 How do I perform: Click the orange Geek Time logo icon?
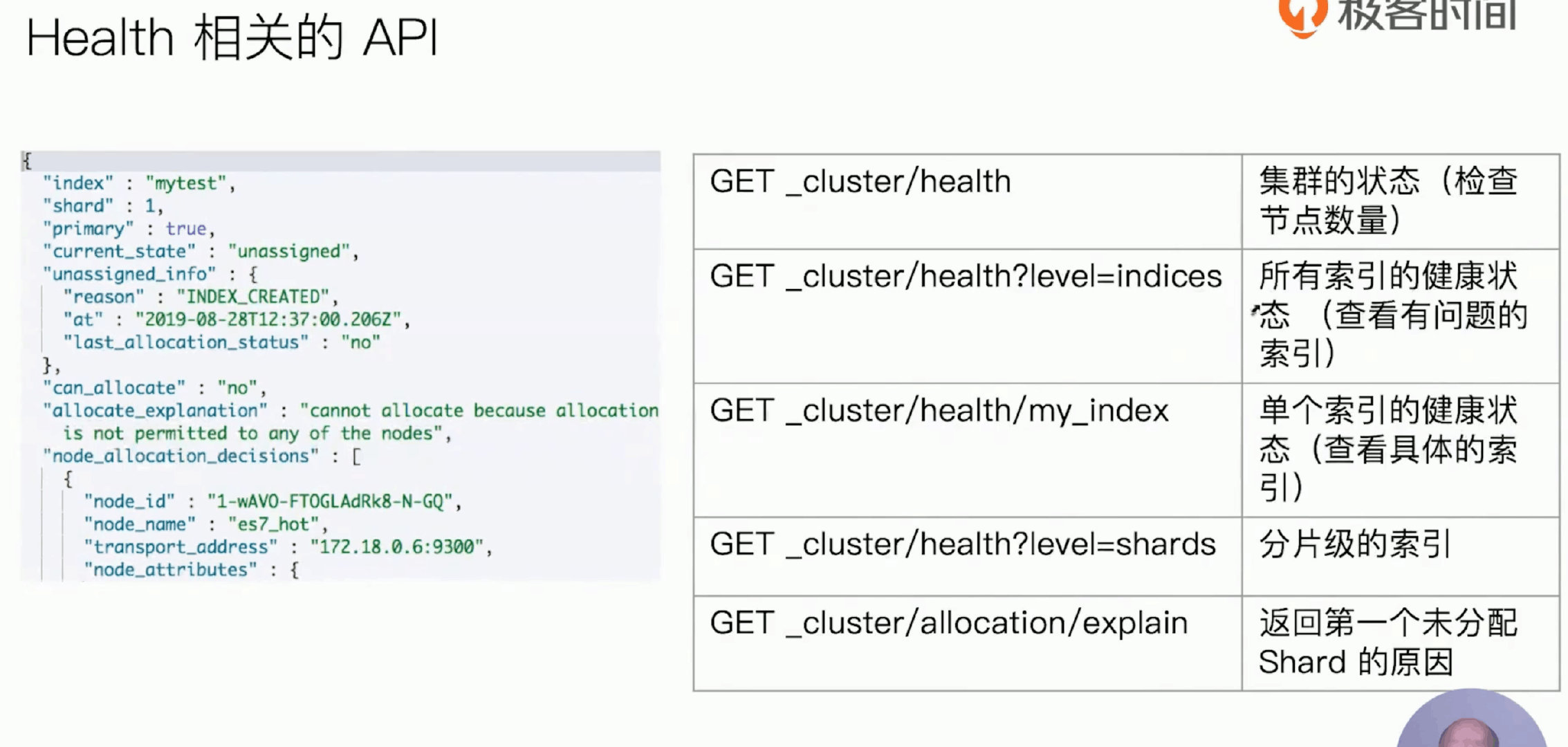(1302, 15)
